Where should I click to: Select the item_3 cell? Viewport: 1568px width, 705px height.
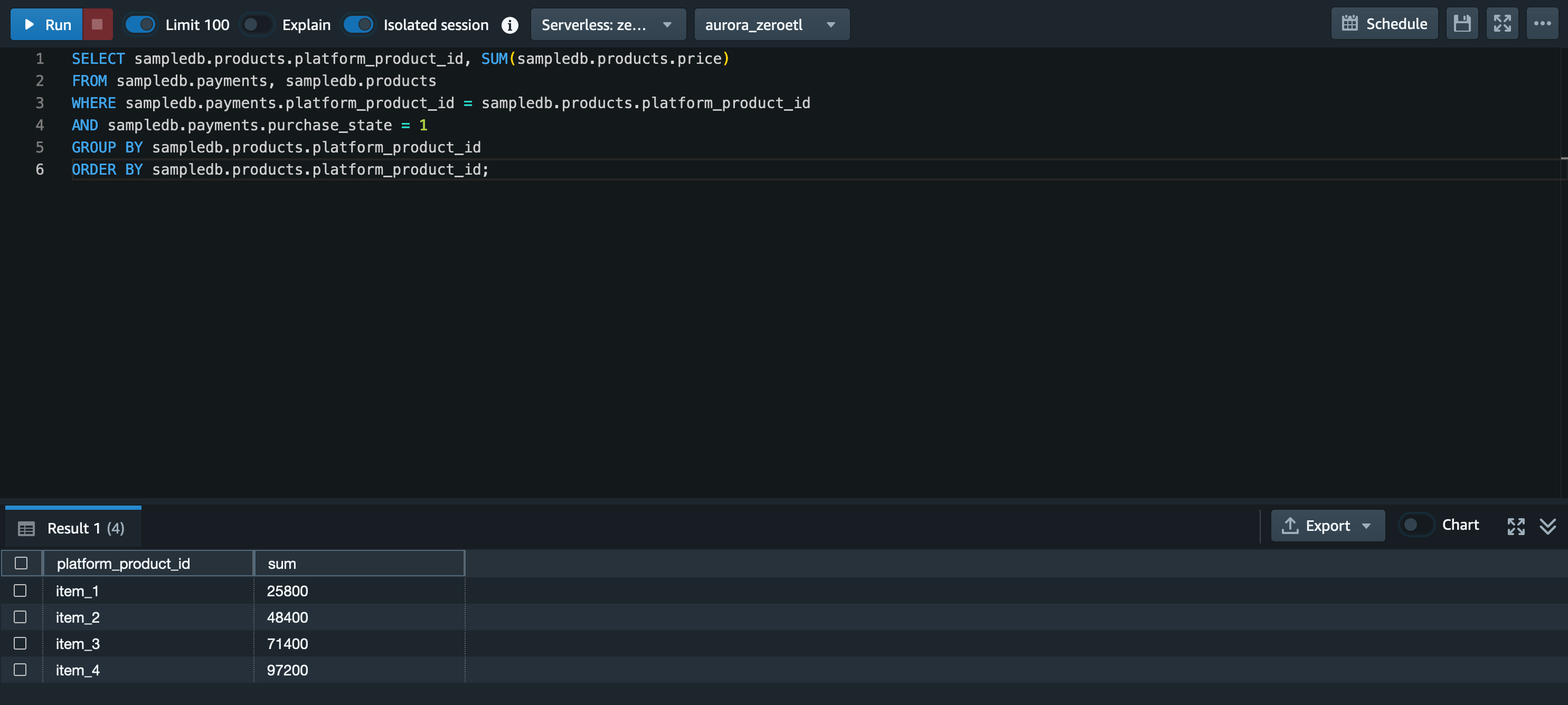coord(148,644)
